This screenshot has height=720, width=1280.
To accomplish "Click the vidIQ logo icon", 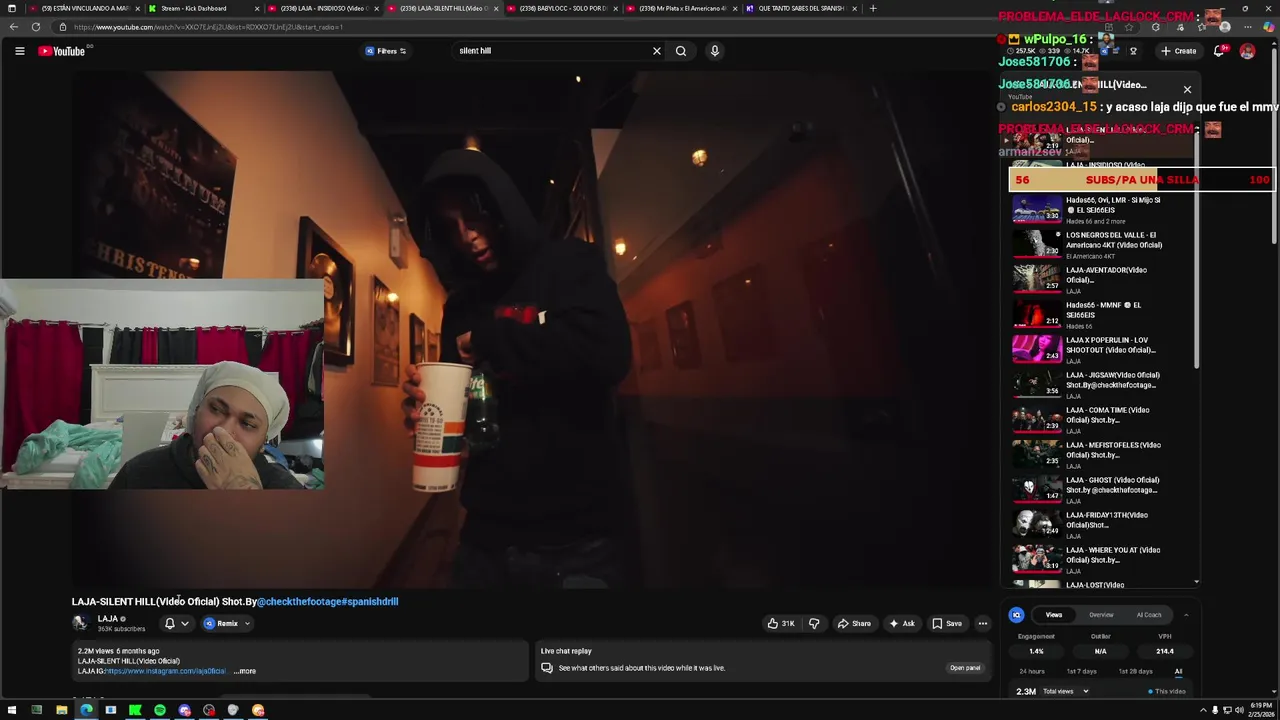I will (x=1016, y=615).
